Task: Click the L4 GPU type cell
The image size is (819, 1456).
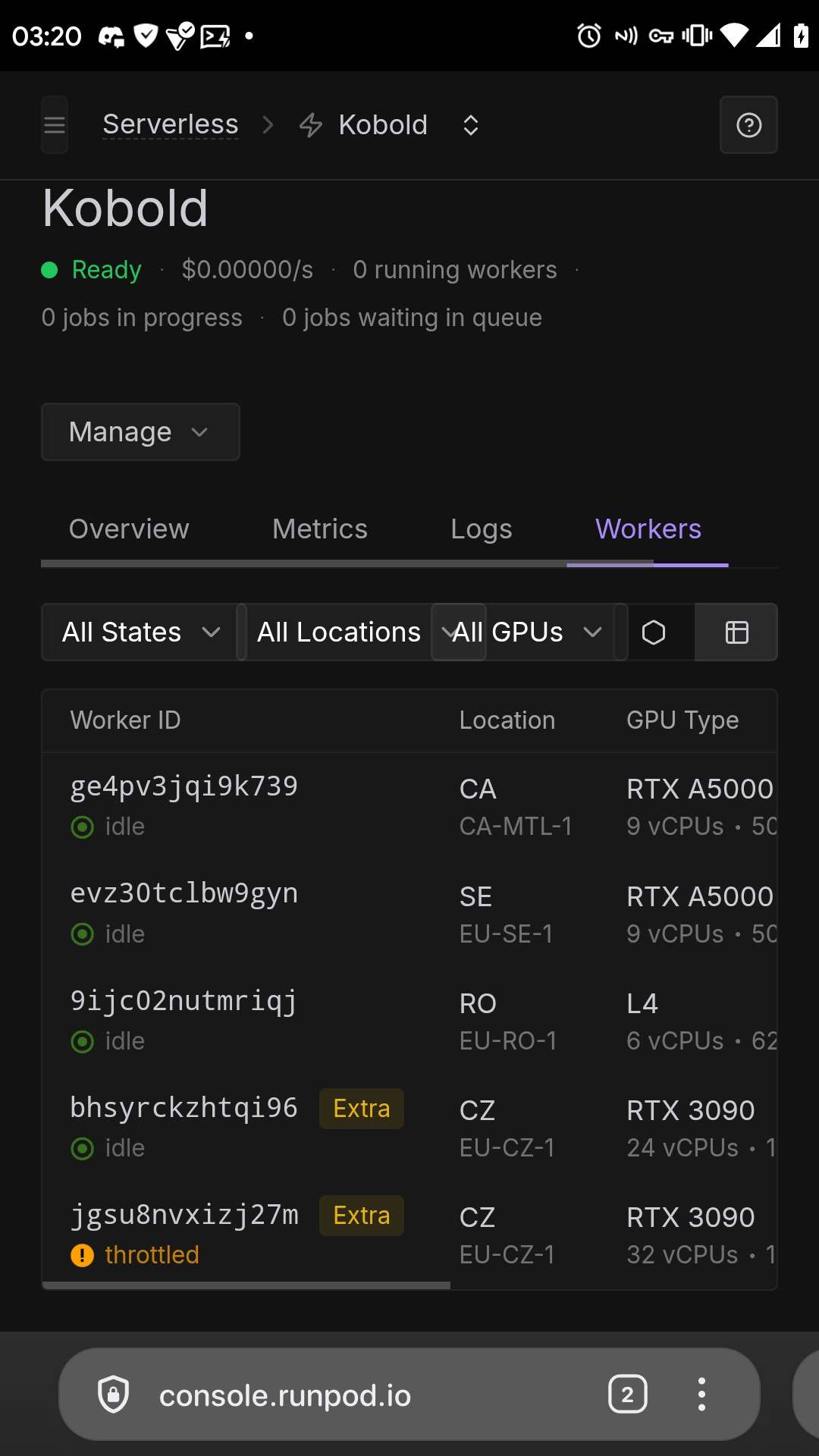Action: coord(642,1004)
